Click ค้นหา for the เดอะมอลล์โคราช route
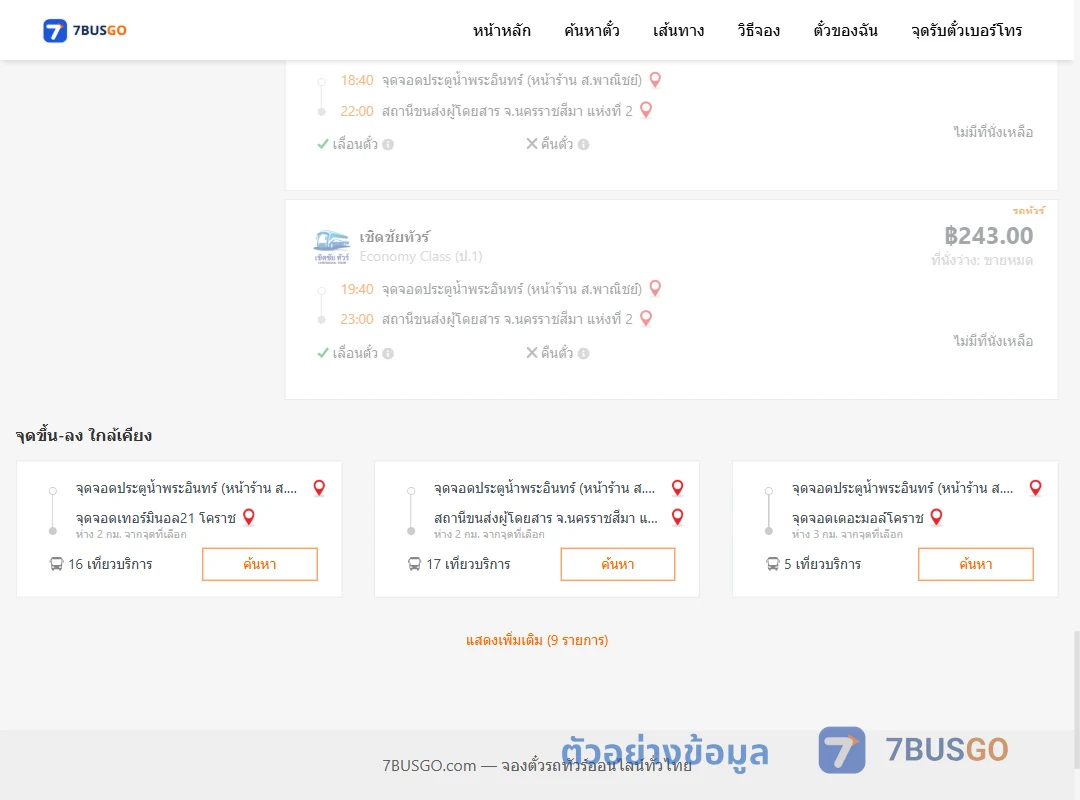The image size is (1080, 800). coord(976,564)
